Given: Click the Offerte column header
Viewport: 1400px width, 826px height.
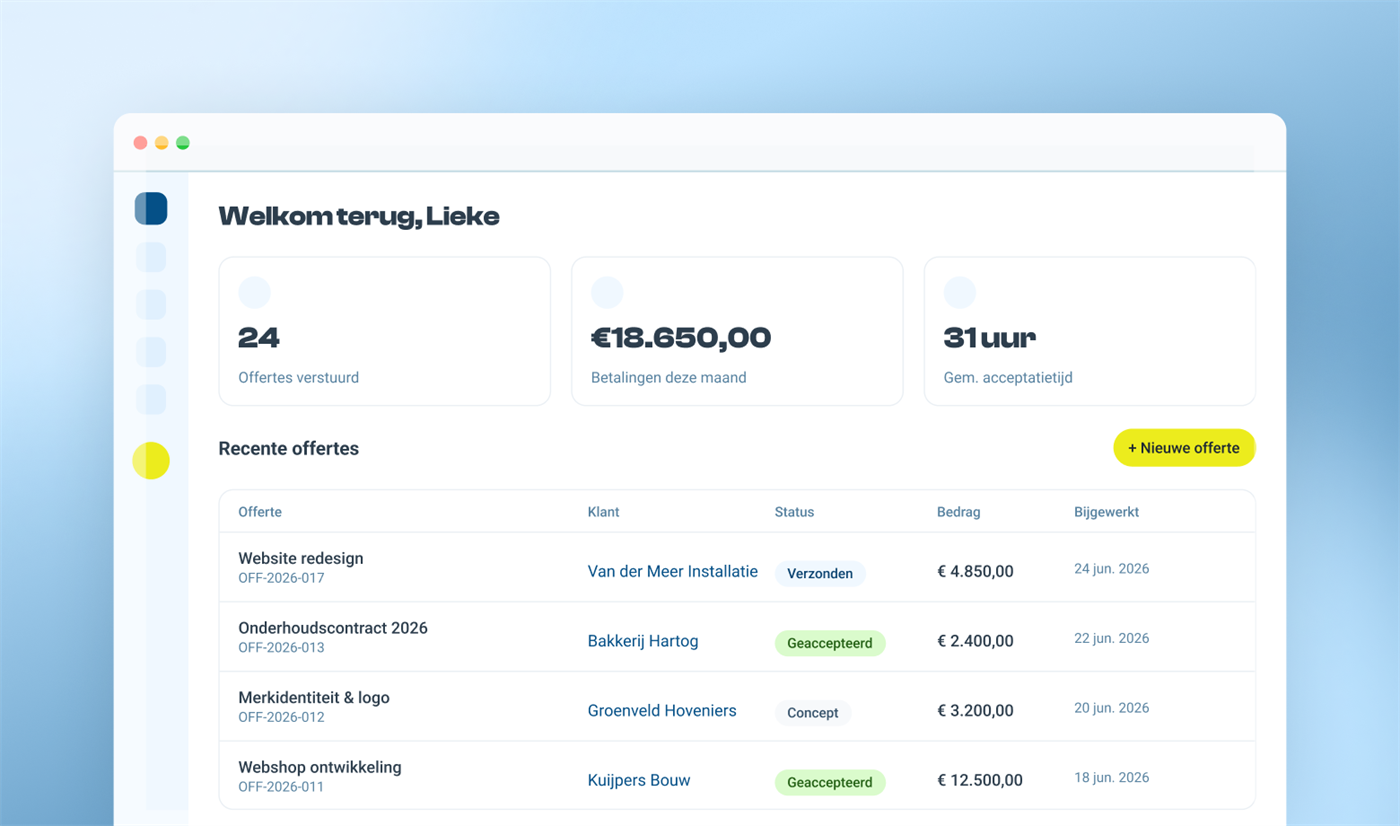Looking at the screenshot, I should [260, 512].
